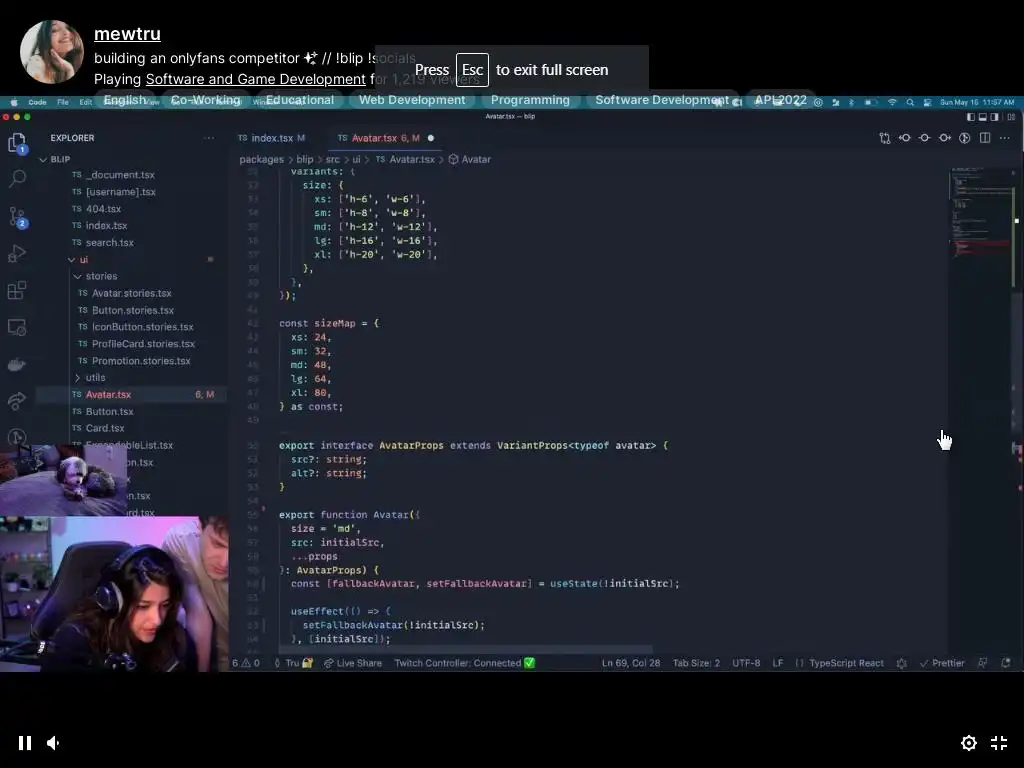Image resolution: width=1024 pixels, height=768 pixels.
Task: Open the File menu in macOS menu bar
Action: tap(63, 103)
